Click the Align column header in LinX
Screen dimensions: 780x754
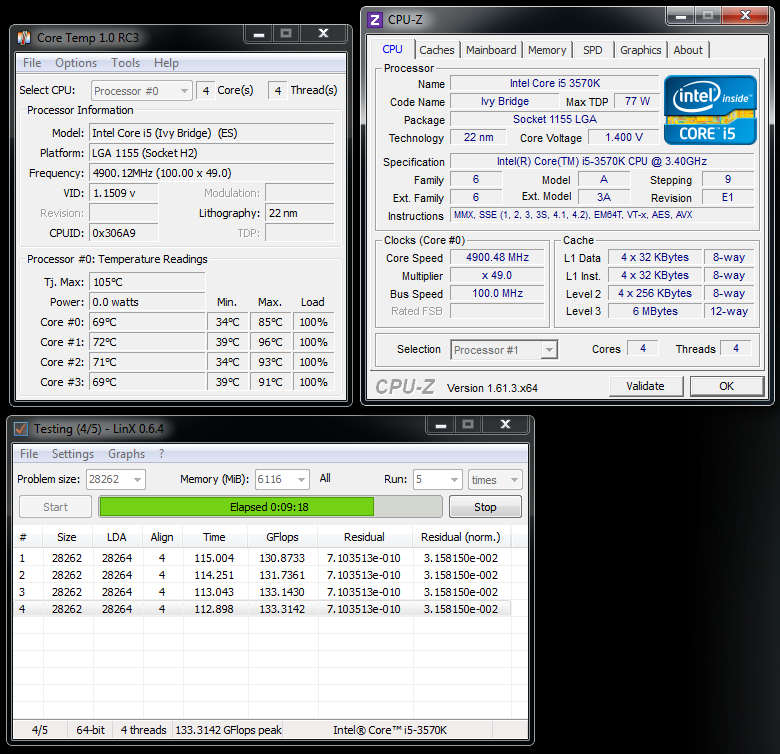[x=162, y=537]
